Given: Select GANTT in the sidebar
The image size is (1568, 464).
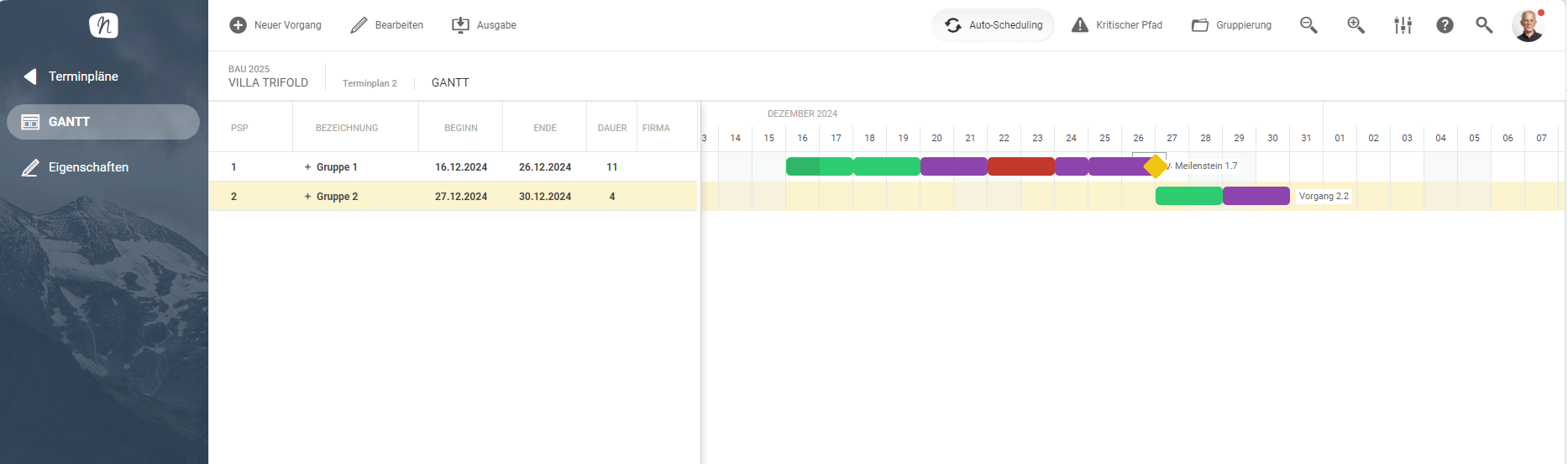Looking at the screenshot, I should point(103,122).
